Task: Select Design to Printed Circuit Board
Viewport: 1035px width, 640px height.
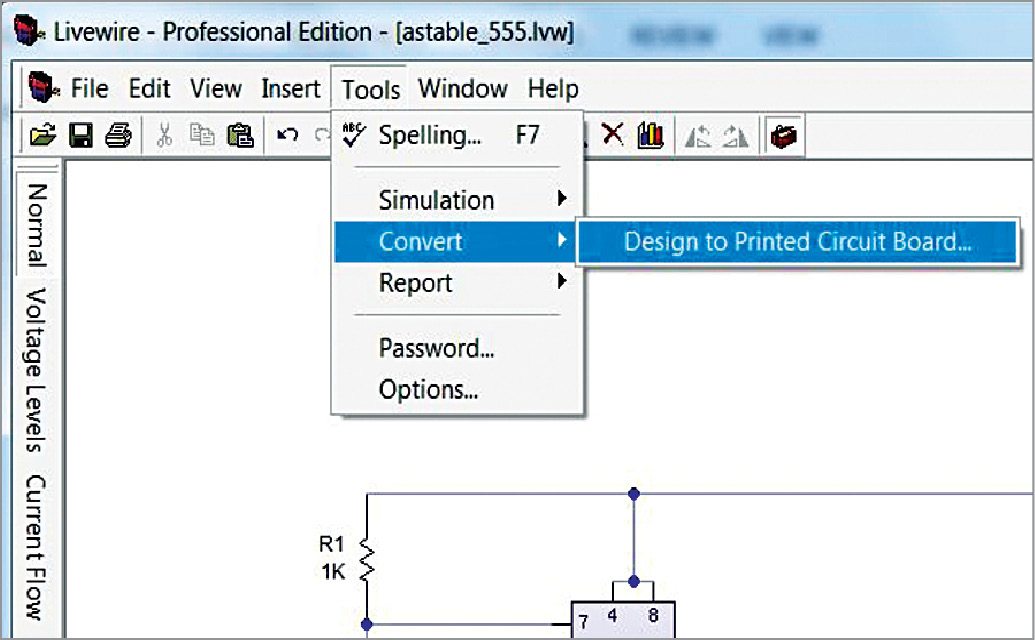Action: (796, 242)
